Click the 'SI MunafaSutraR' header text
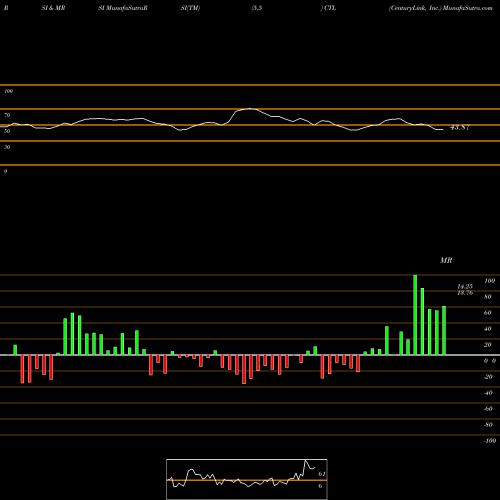 (123, 8)
